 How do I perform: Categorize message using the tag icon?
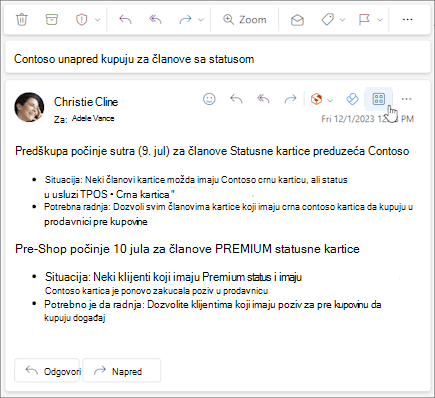point(327,20)
